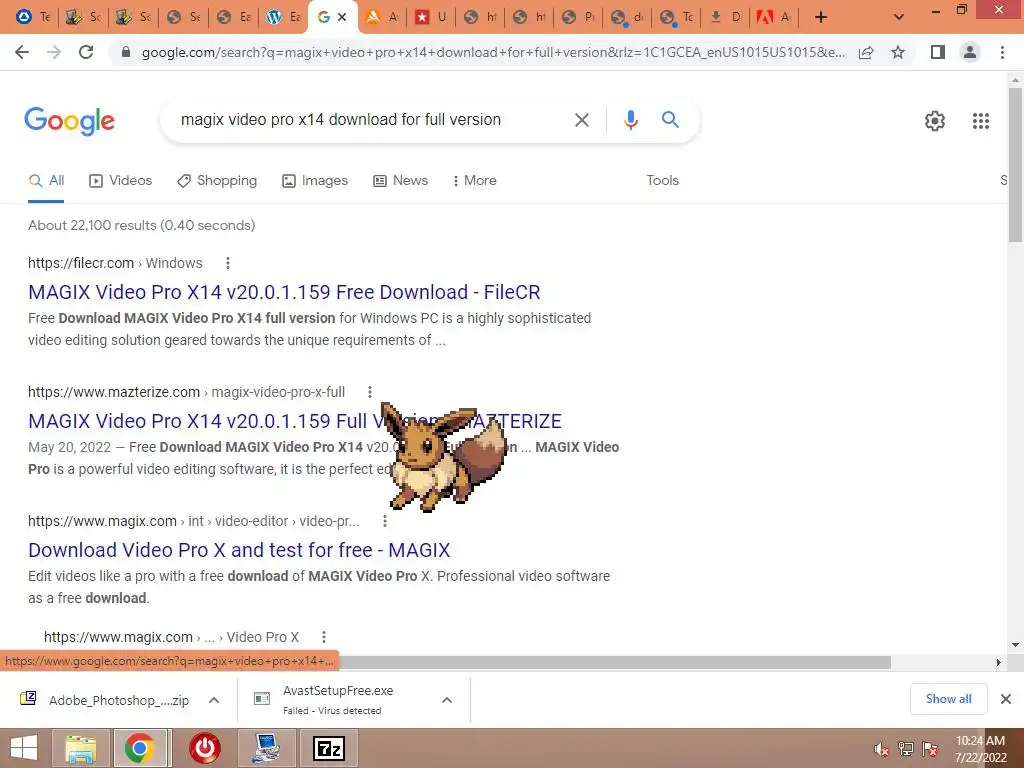Show all downloads

(948, 699)
